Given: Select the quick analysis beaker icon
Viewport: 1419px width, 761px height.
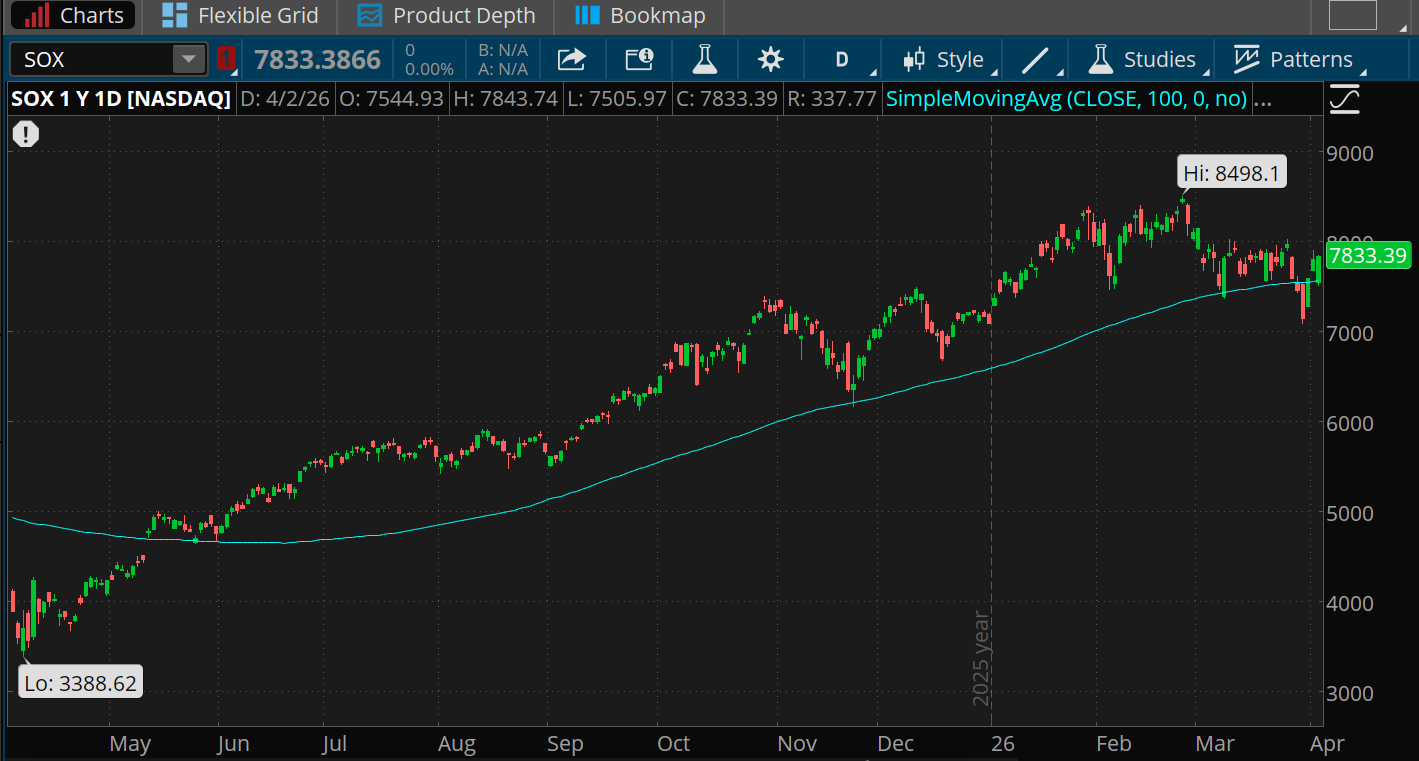Looking at the screenshot, I should pos(704,59).
